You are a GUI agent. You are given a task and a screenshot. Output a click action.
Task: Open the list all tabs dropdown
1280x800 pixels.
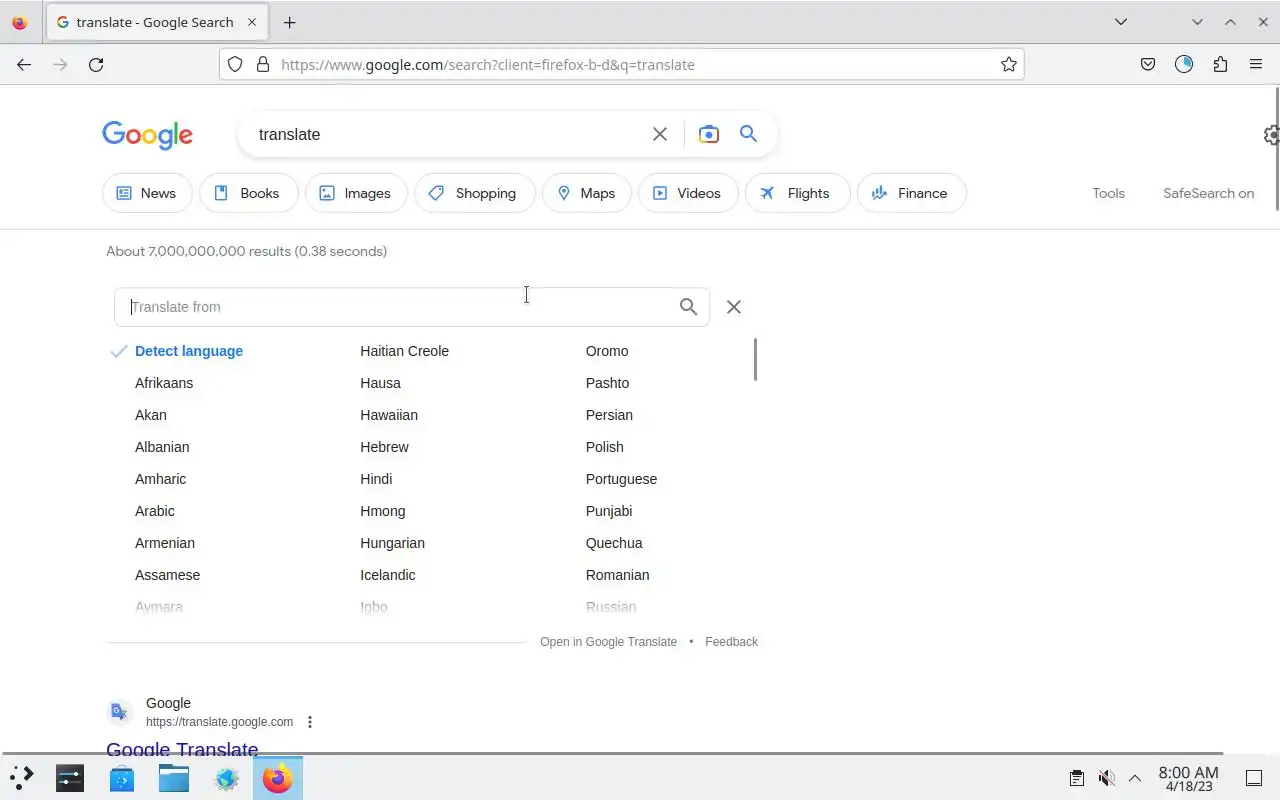1121,22
